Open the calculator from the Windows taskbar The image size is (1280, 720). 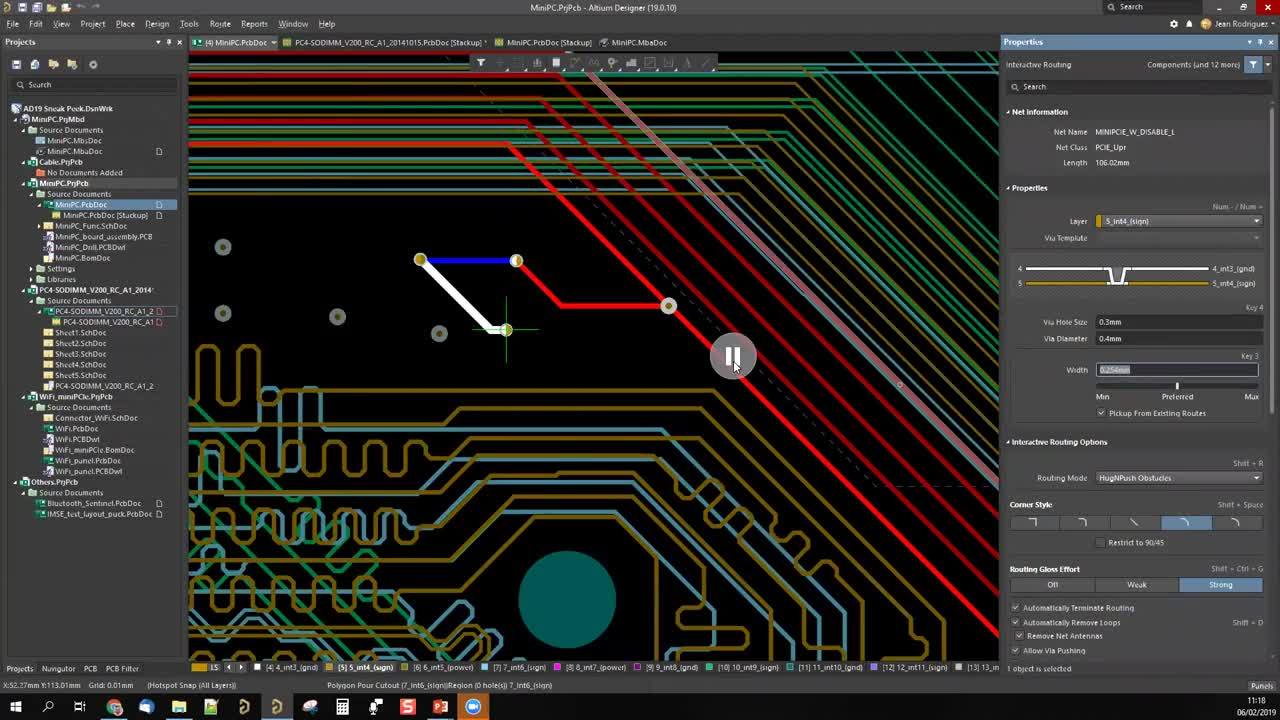(342, 707)
